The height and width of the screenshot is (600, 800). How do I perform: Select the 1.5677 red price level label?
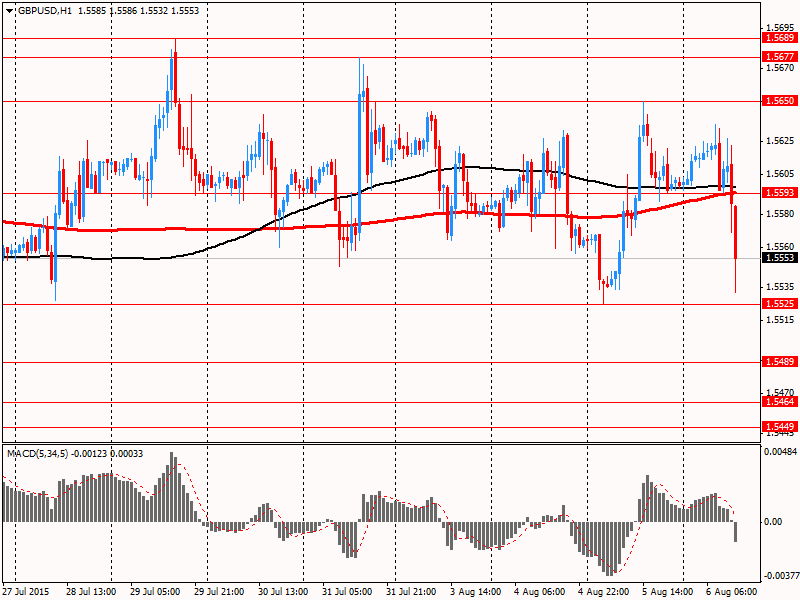point(779,57)
